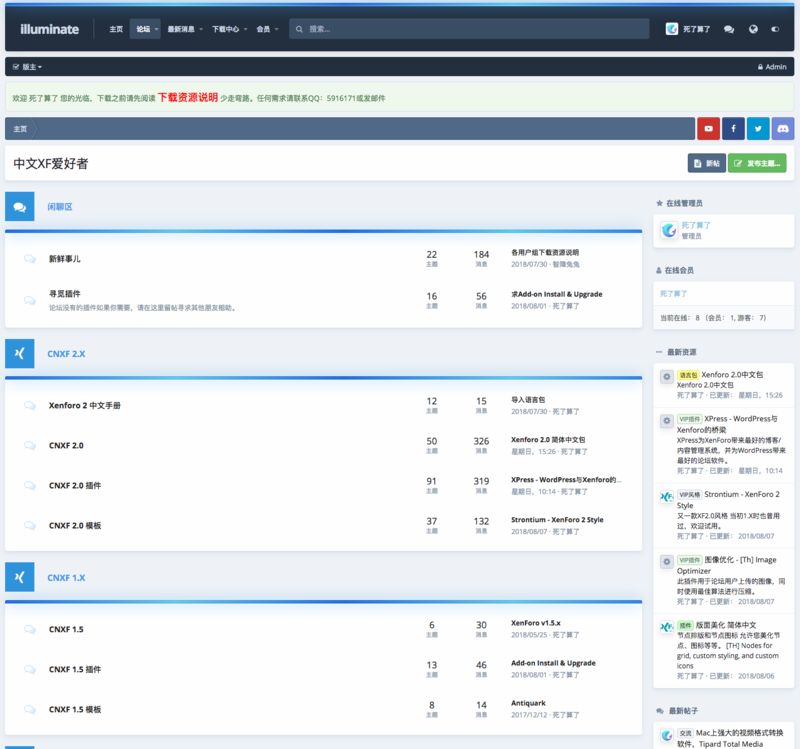Open the 版主 moderator dropdown

[28, 67]
